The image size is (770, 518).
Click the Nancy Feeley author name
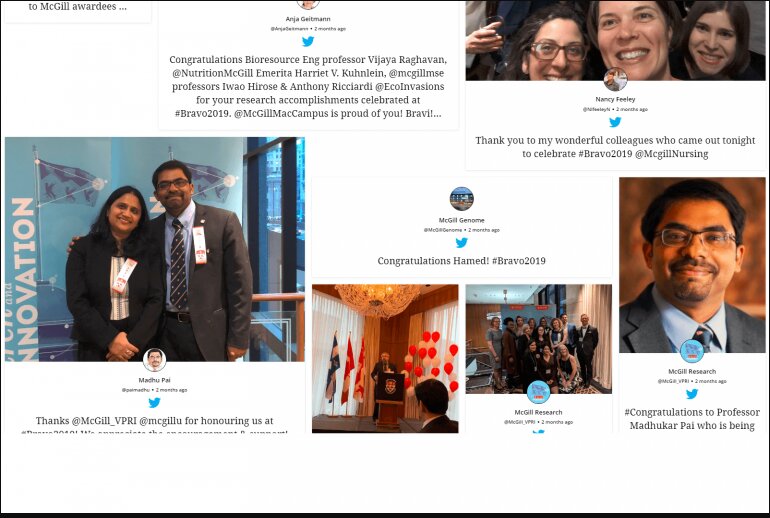pos(615,99)
